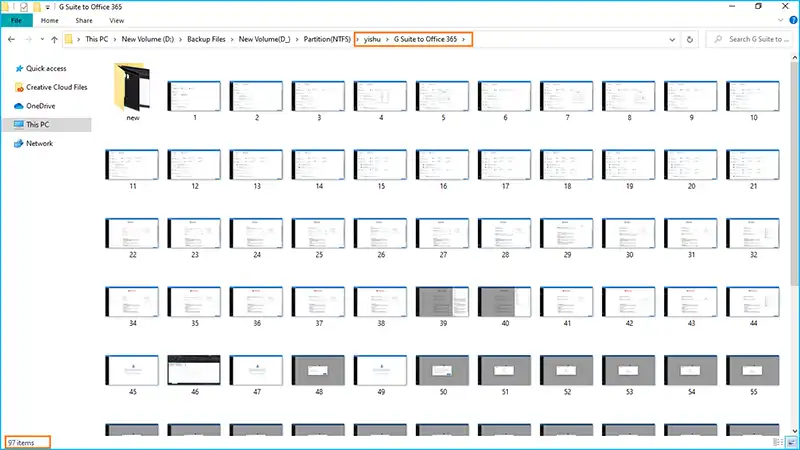The width and height of the screenshot is (800, 450).
Task: Open recent locations dropdown arrow
Action: 42,39
